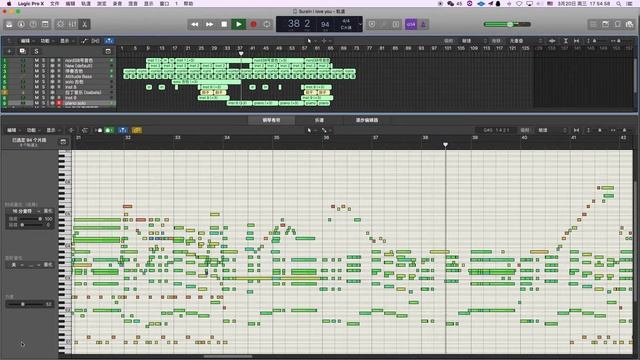Click the Horizontal Auto Zoom button

click(x=576, y=41)
